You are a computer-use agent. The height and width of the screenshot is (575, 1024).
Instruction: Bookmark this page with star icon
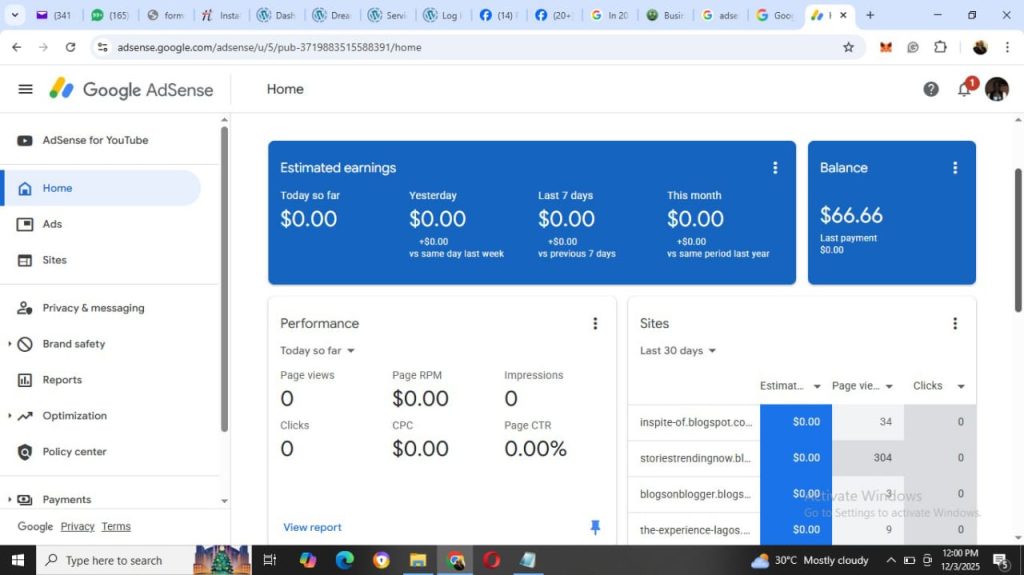click(849, 47)
